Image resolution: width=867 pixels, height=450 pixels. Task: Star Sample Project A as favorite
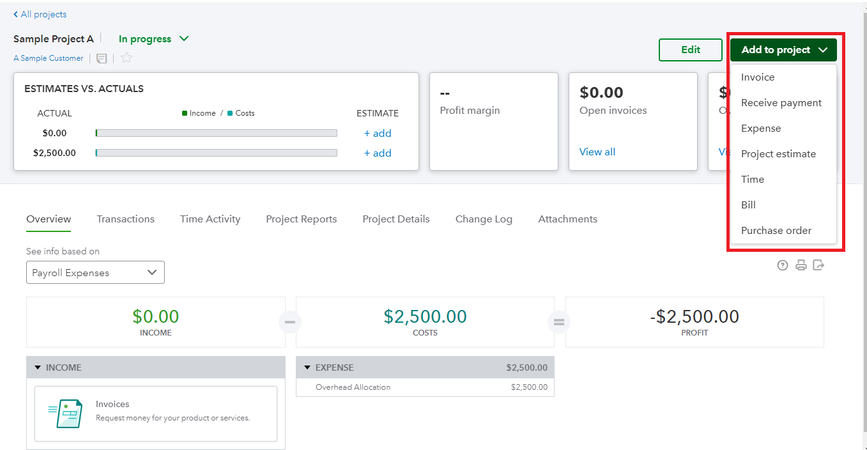tap(126, 58)
